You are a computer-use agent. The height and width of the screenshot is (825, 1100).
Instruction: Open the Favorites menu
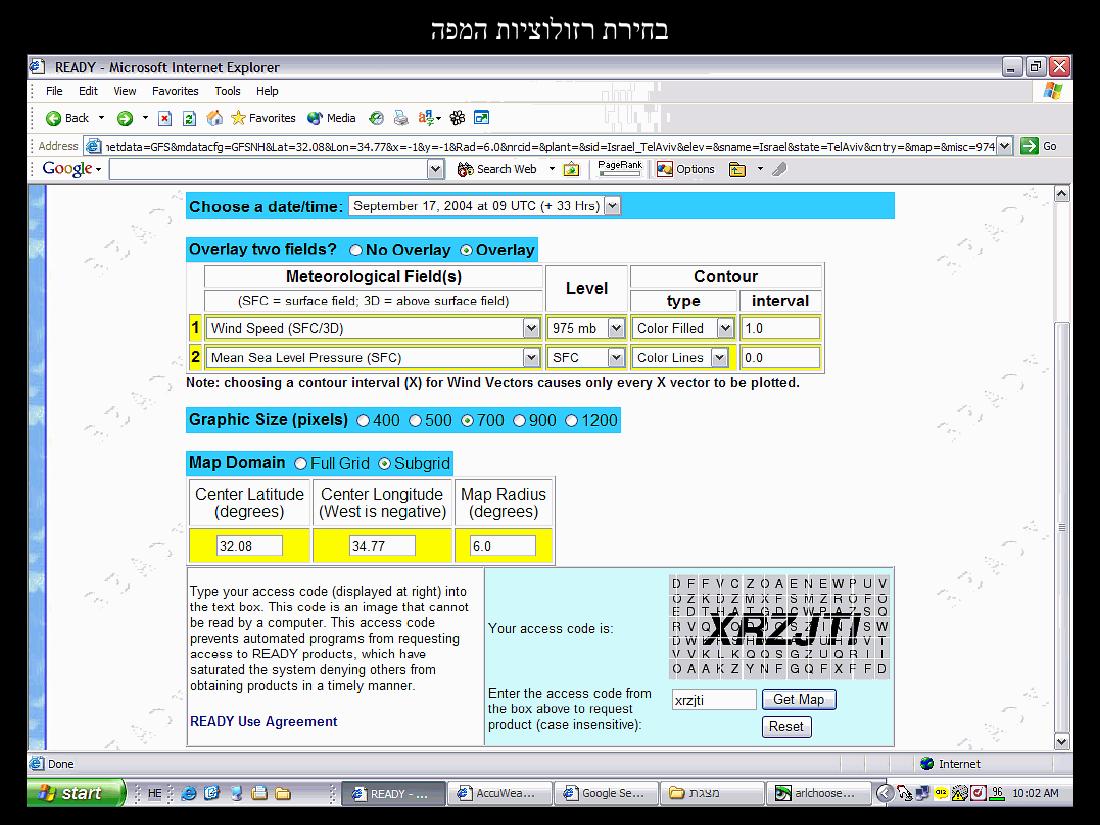[x=175, y=91]
